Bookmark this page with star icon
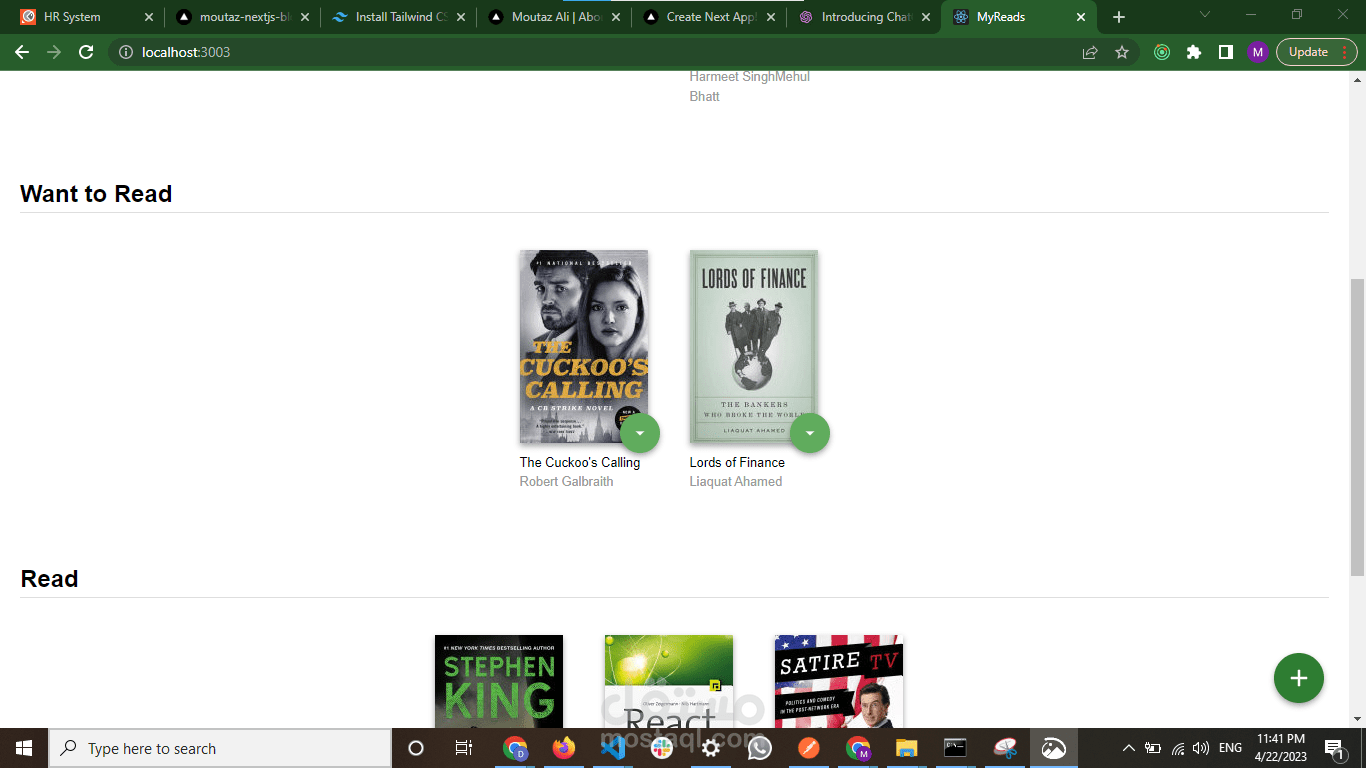The height and width of the screenshot is (768, 1366). click(1122, 52)
